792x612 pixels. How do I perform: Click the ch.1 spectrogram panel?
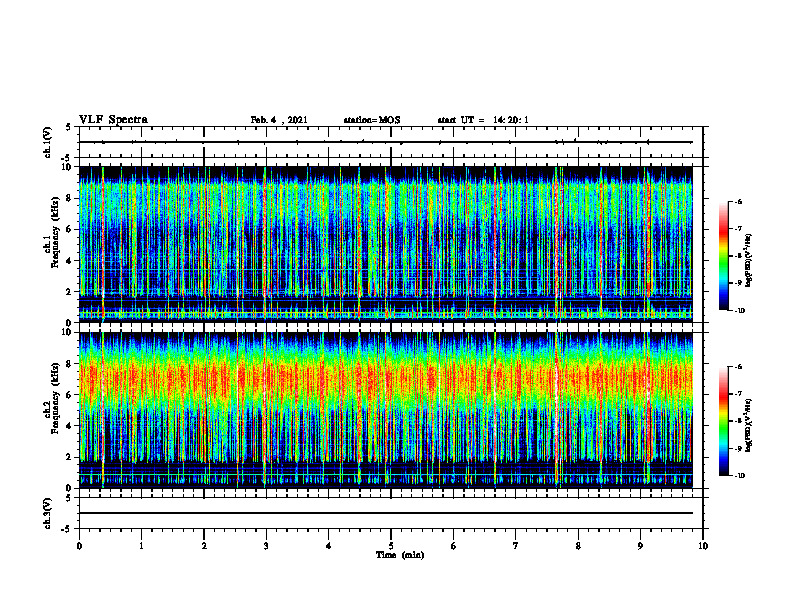click(386, 244)
